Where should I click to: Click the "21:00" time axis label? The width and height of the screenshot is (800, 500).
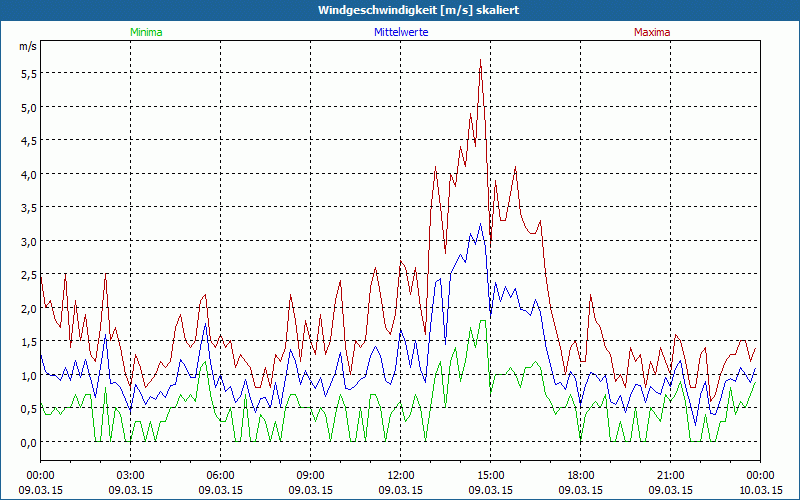coord(670,476)
